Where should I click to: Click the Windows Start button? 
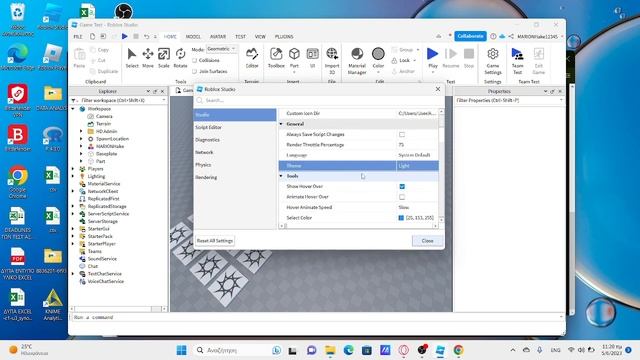tap(181, 350)
